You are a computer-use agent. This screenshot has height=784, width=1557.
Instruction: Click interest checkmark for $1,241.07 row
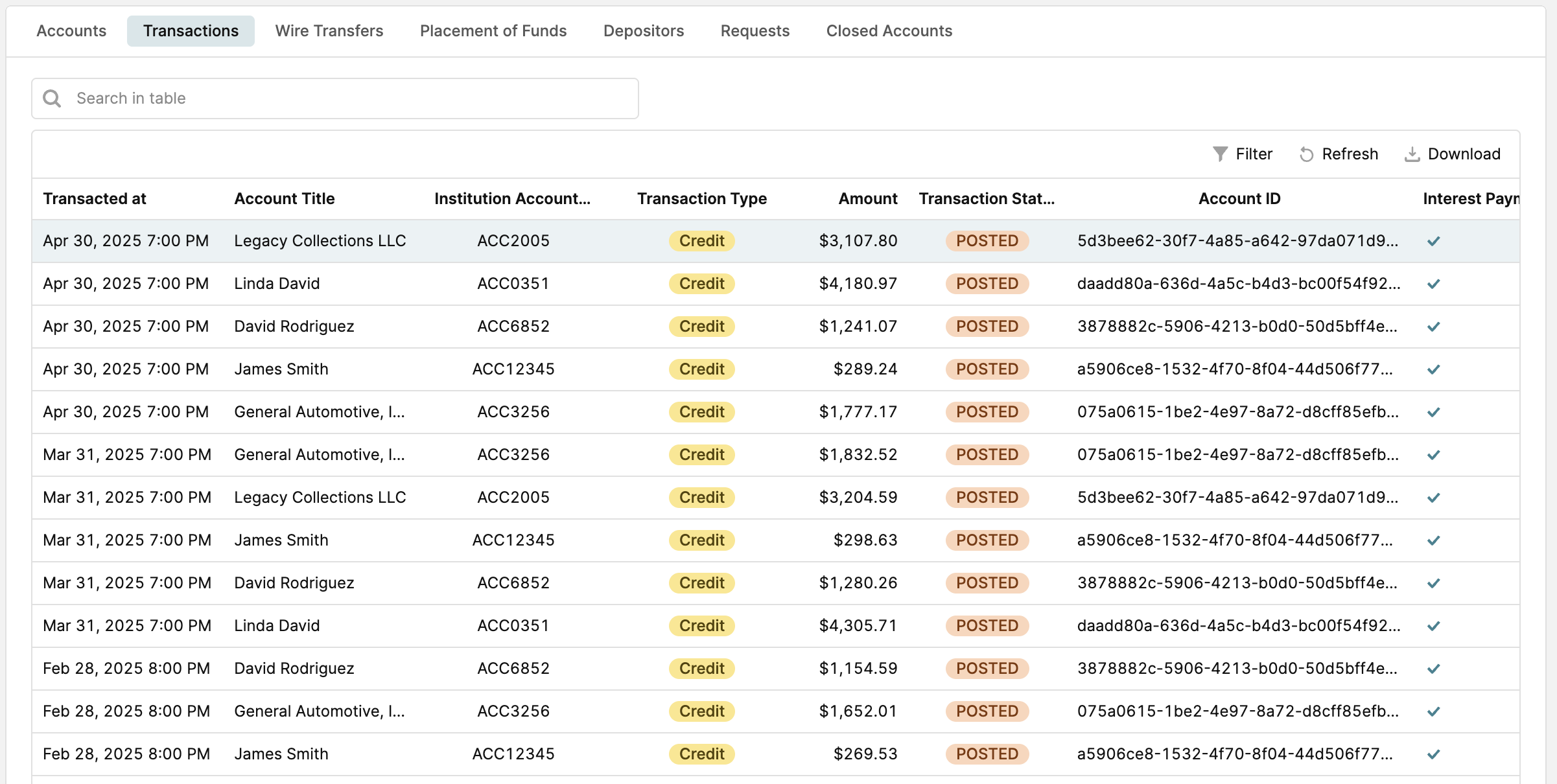pos(1434,327)
